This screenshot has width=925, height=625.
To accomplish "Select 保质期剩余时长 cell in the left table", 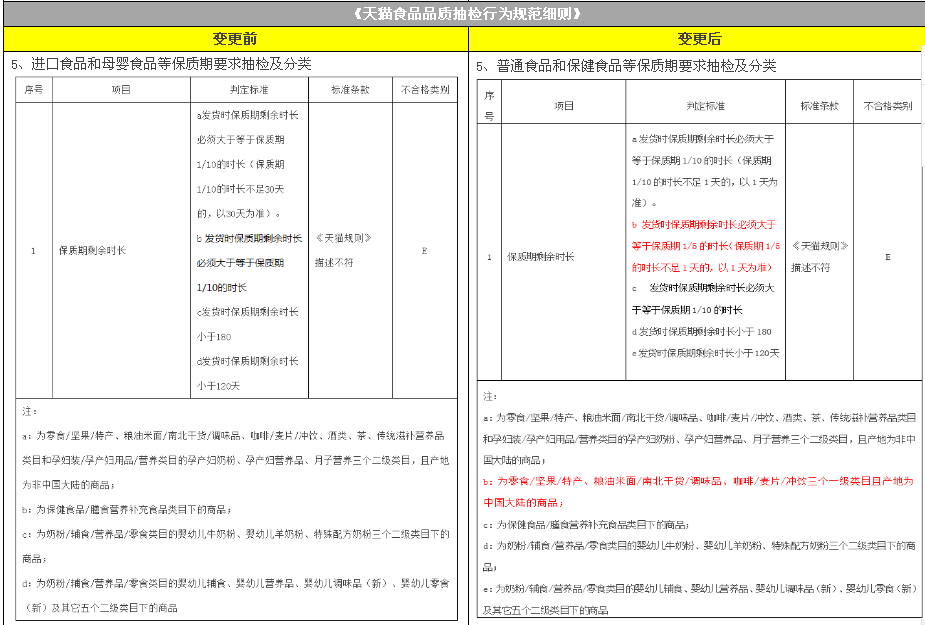I will click(x=93, y=251).
